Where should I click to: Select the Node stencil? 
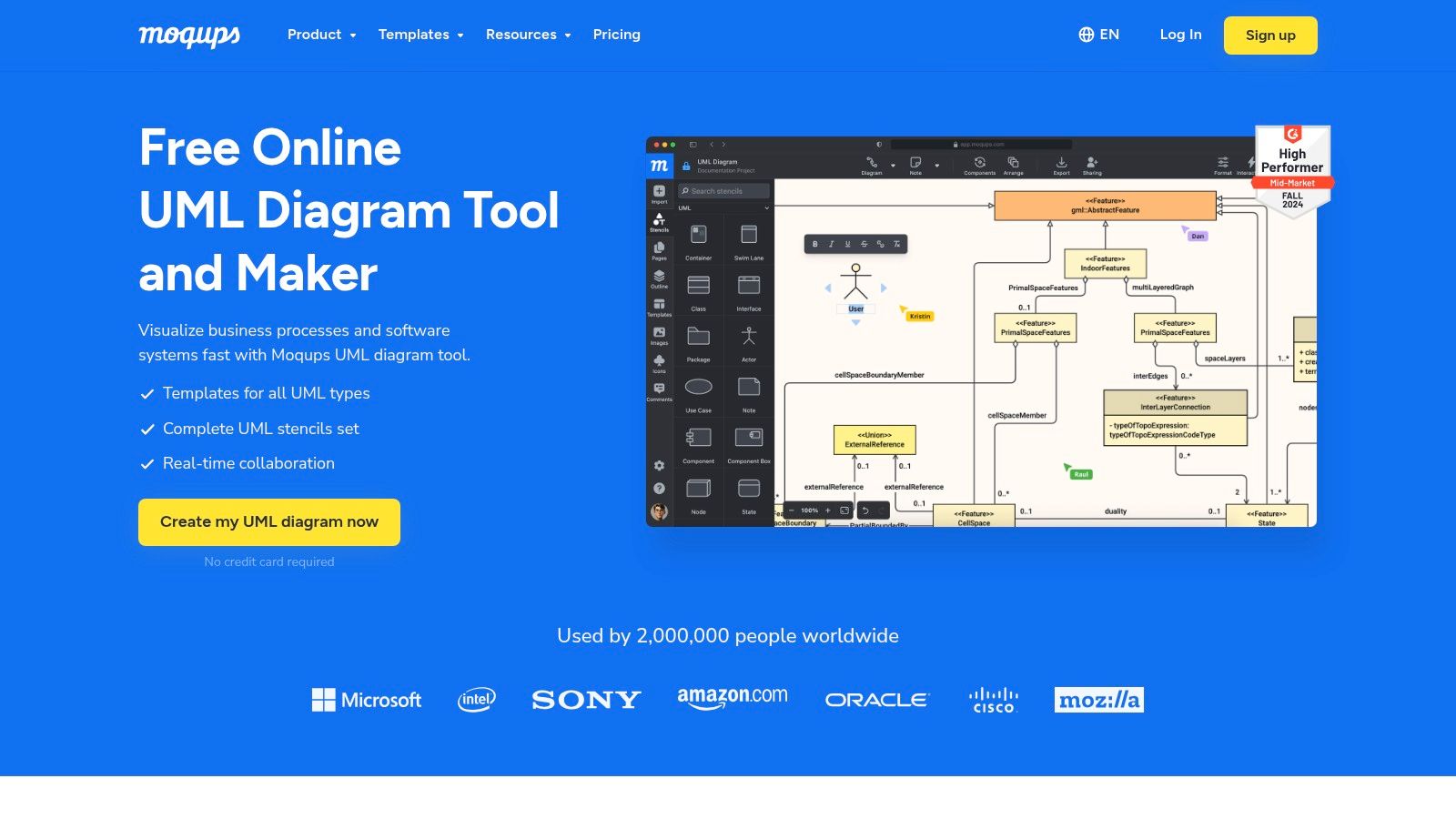tap(699, 496)
